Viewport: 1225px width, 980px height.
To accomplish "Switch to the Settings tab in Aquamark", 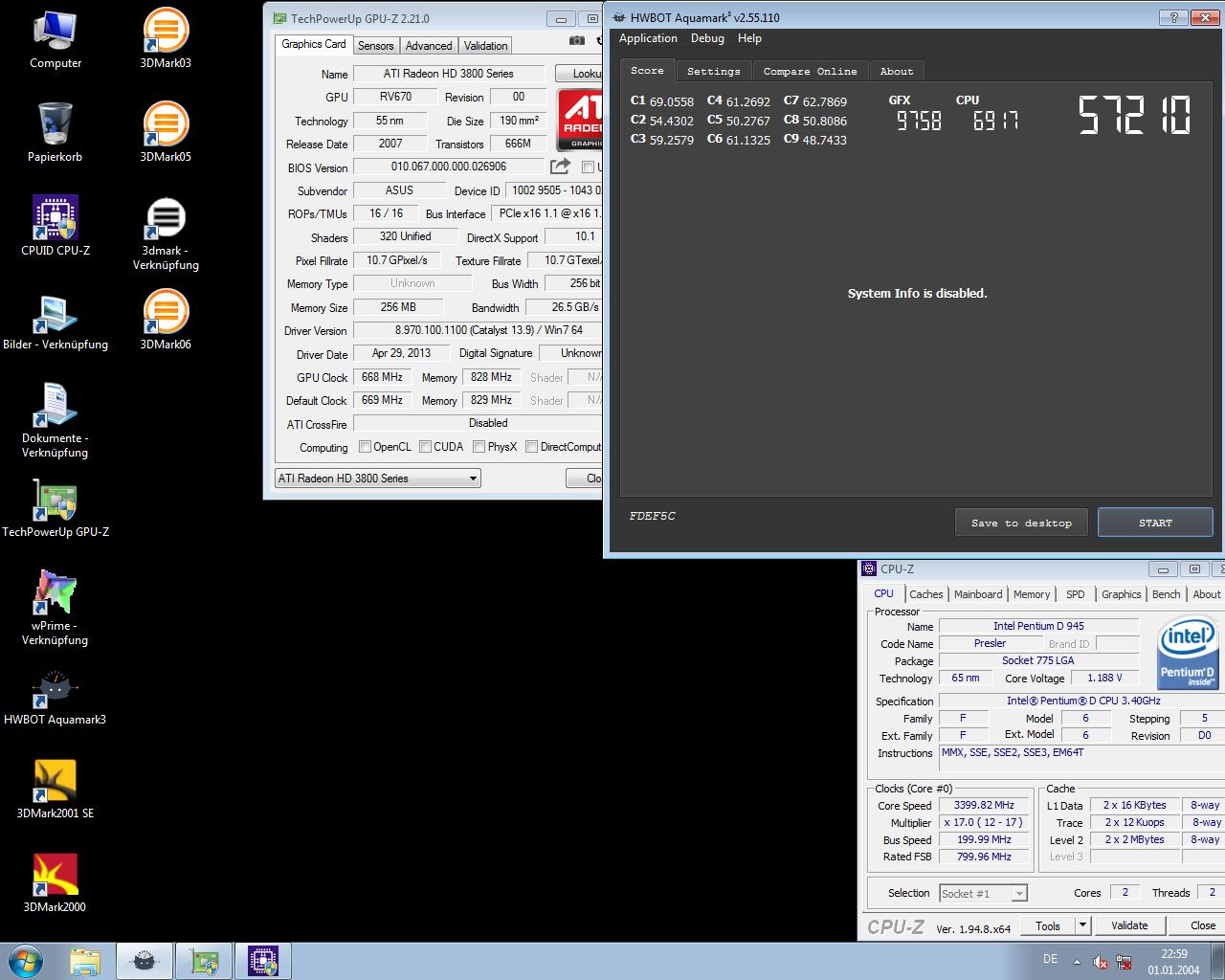I will tap(713, 71).
